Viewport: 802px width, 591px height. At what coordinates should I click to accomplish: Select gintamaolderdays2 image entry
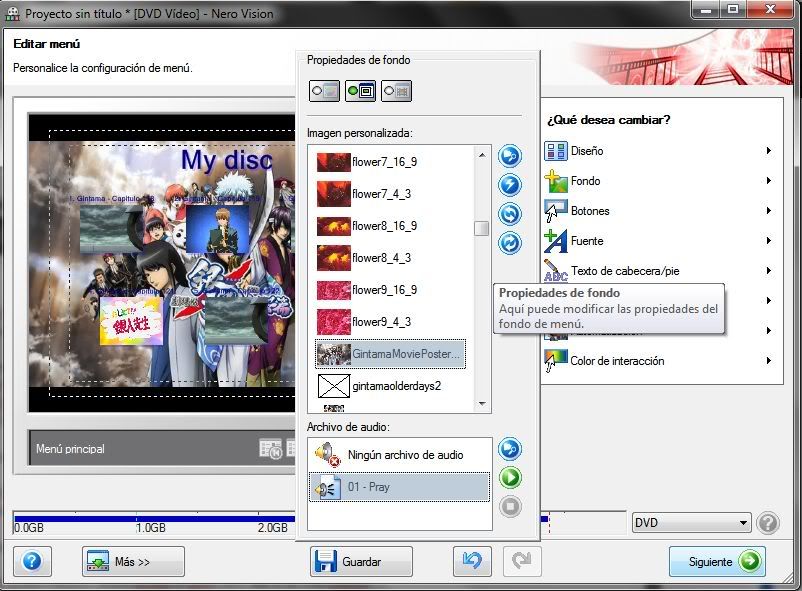click(391, 386)
